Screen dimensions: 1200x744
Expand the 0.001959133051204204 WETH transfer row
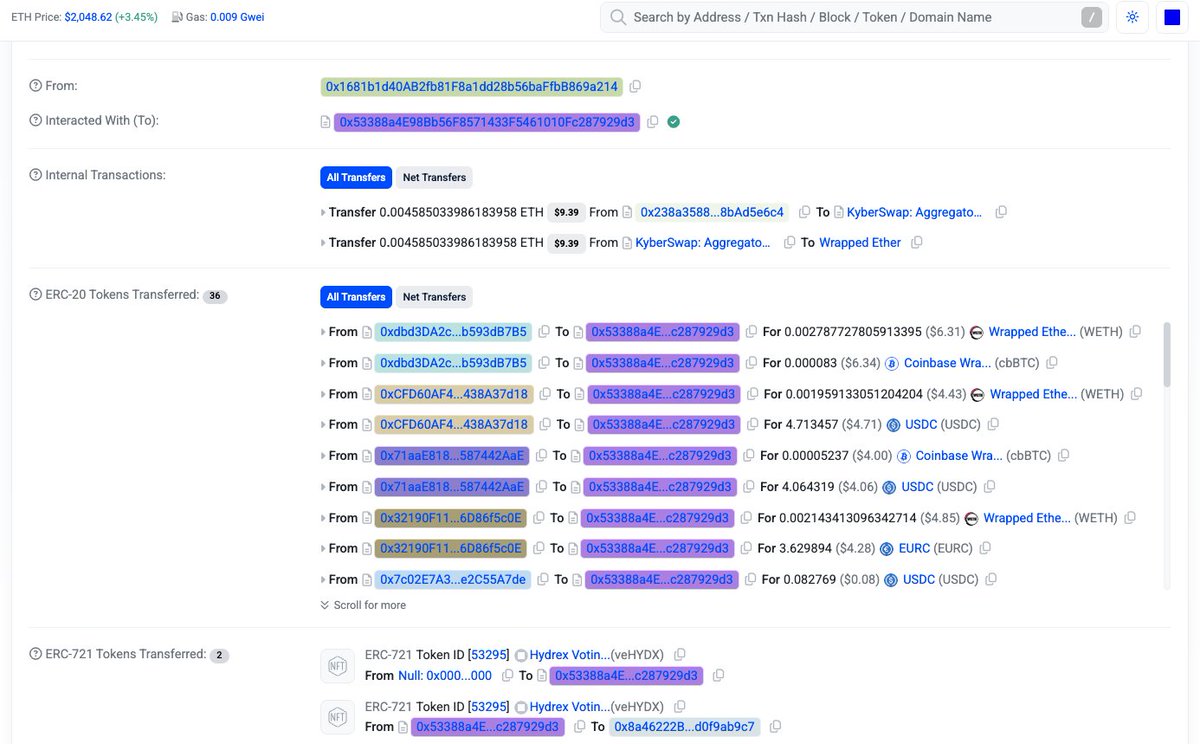pos(323,394)
